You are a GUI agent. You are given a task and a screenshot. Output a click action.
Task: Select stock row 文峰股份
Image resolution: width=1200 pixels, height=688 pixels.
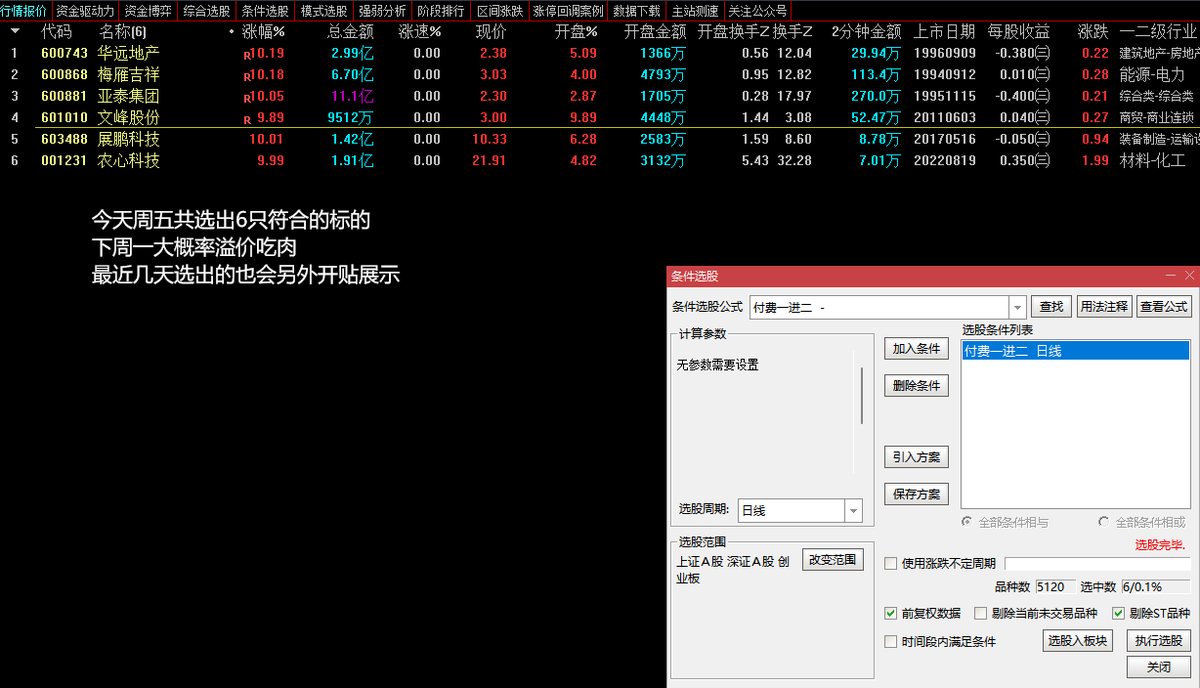(x=600, y=117)
